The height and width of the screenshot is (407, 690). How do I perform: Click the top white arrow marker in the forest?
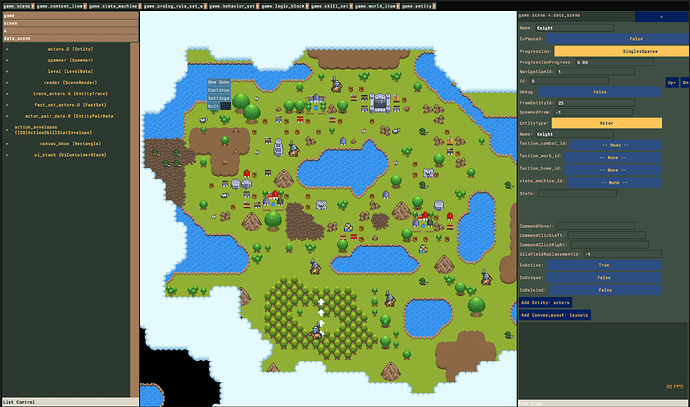pos(321,302)
